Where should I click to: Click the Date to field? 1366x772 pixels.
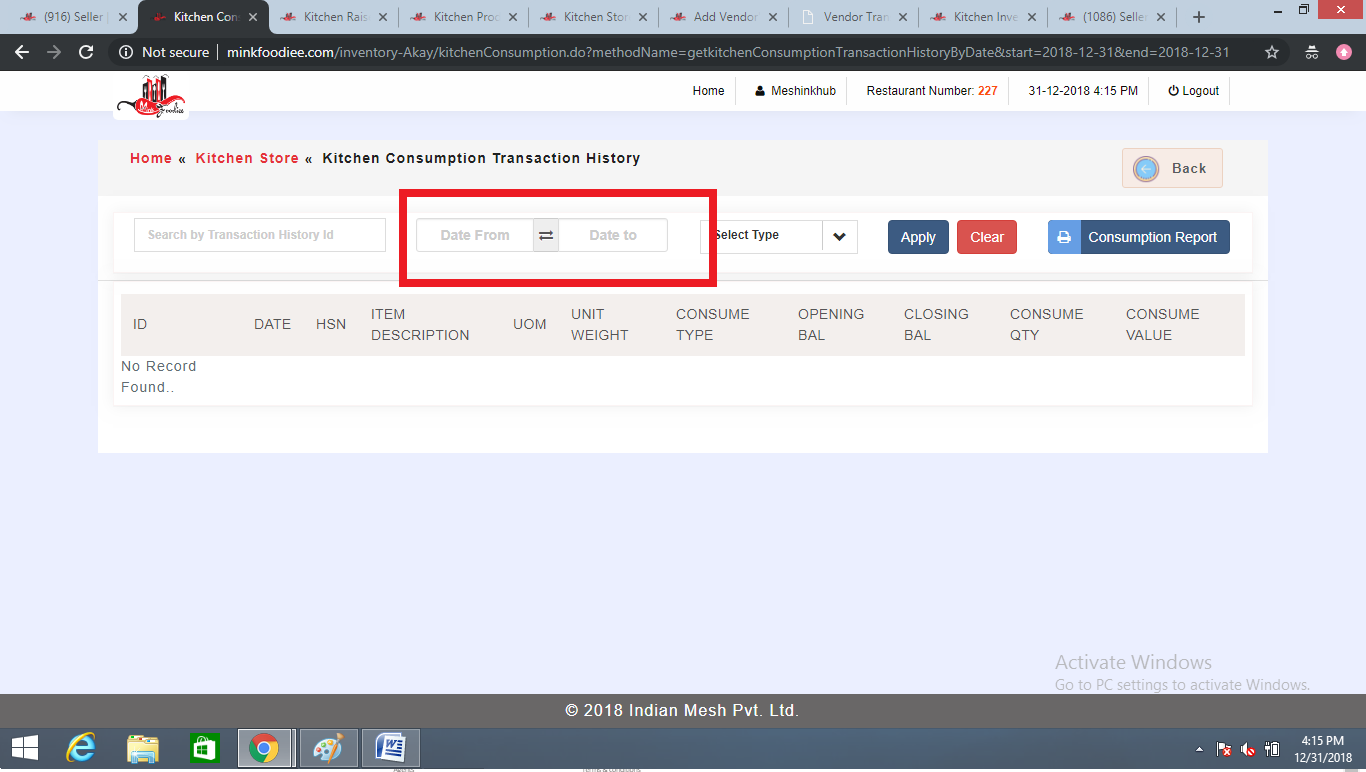tap(613, 235)
